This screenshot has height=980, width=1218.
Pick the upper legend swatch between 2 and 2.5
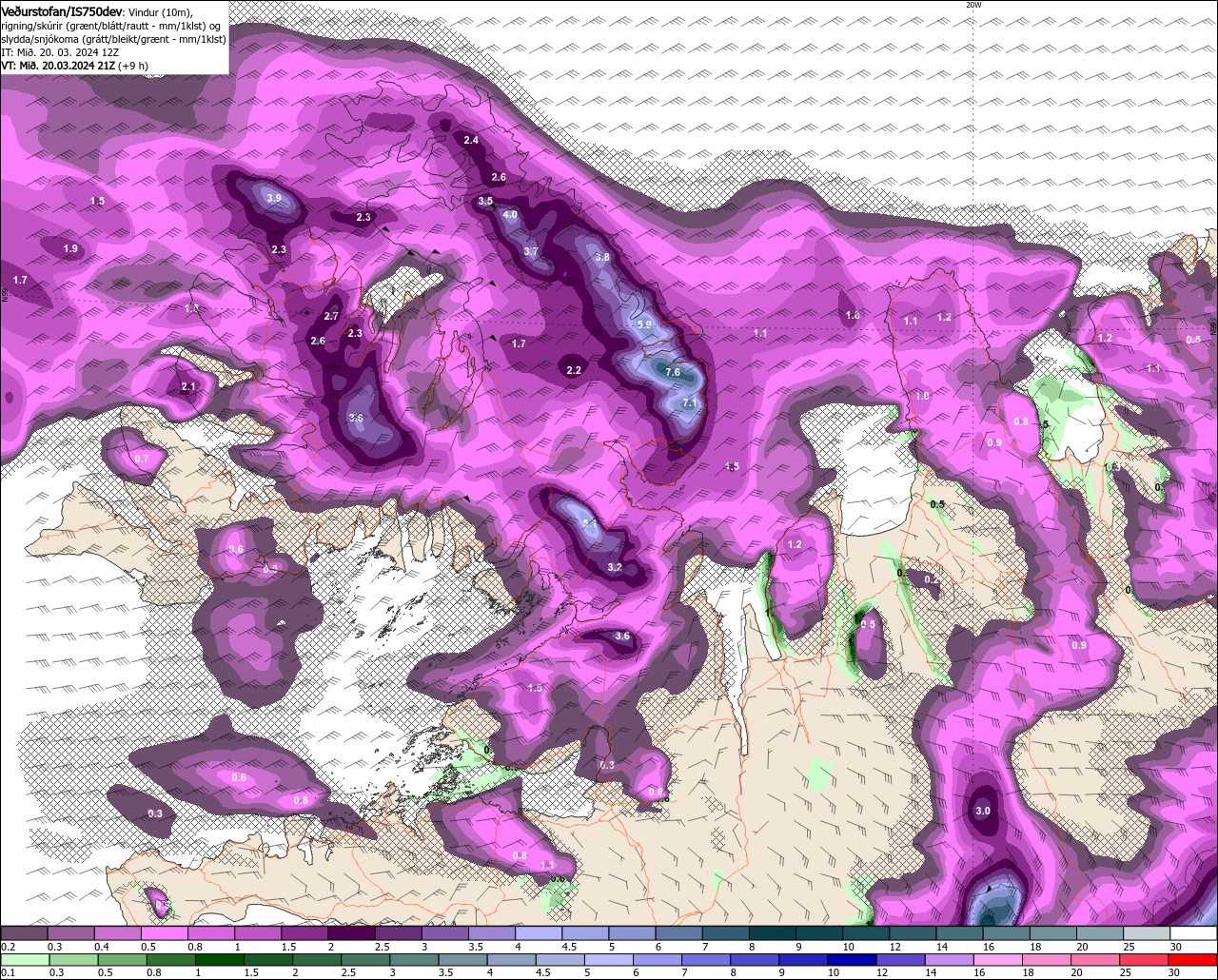[x=351, y=932]
